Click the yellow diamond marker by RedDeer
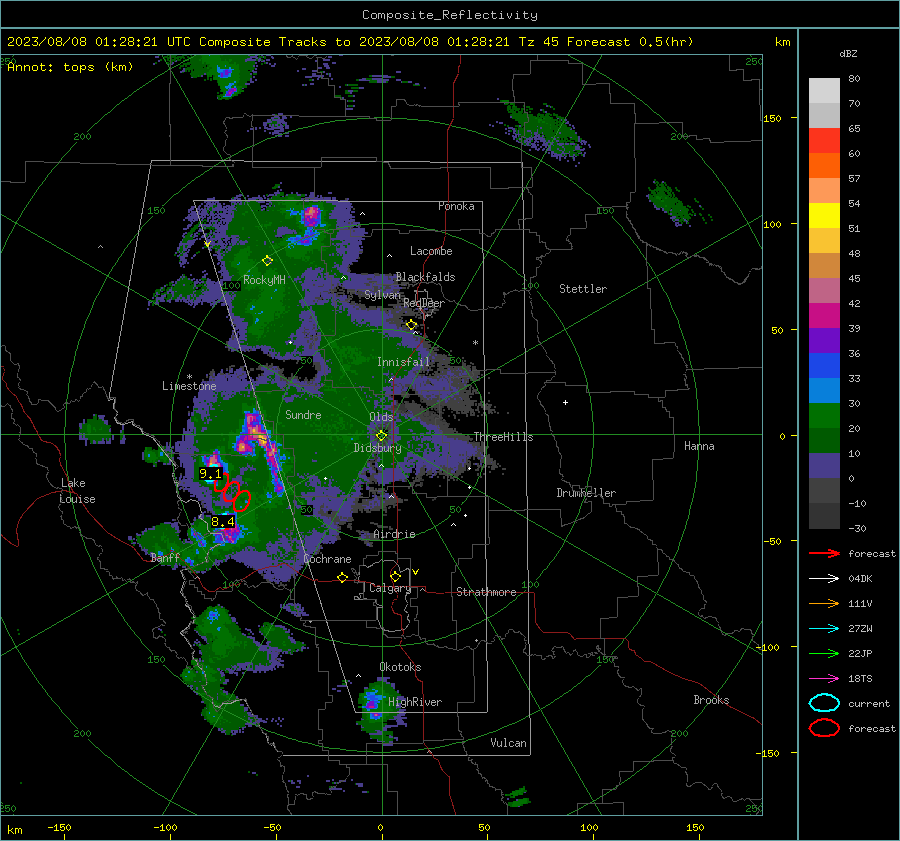The height and width of the screenshot is (841, 900). [411, 325]
